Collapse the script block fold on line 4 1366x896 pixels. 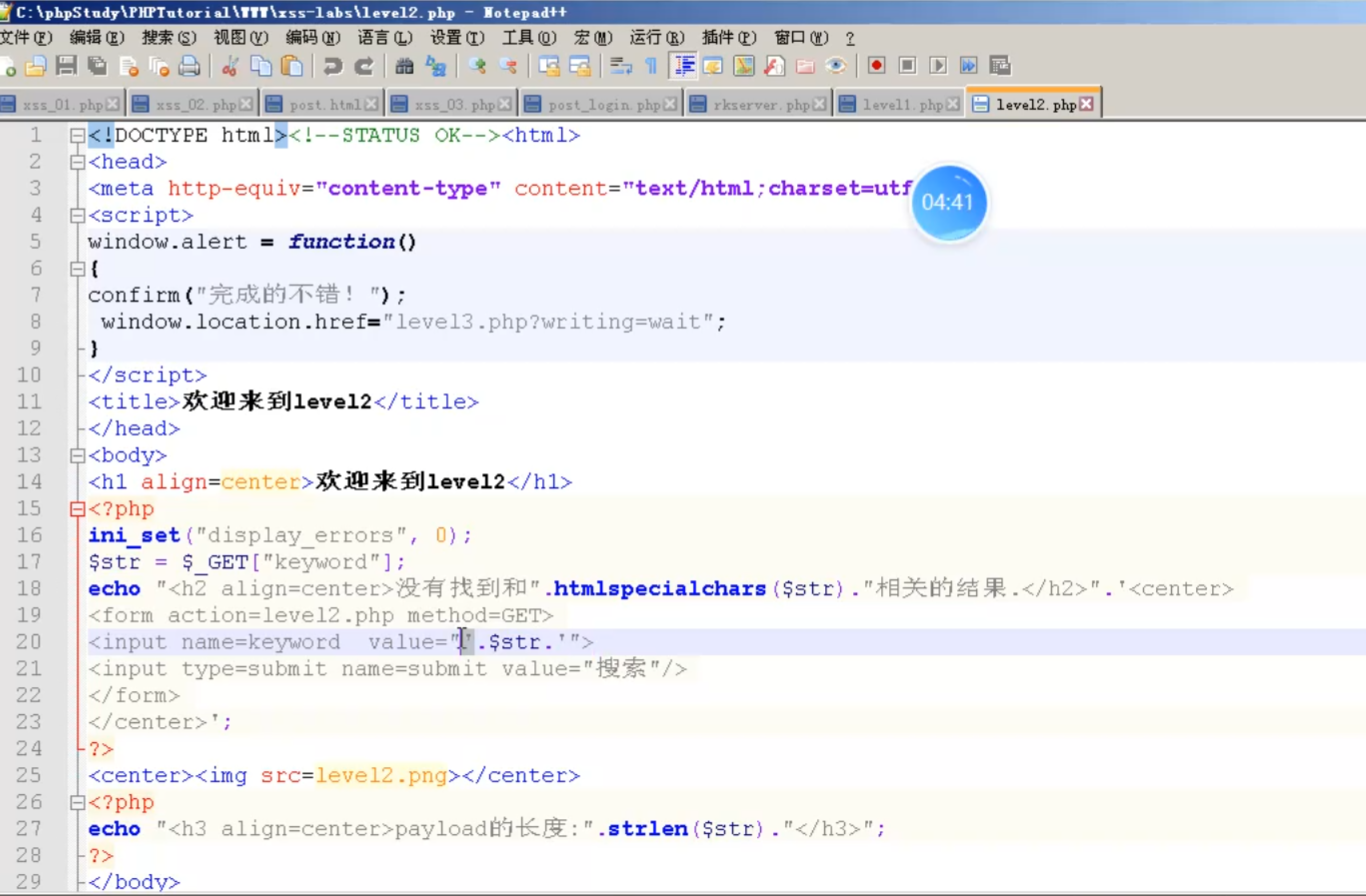77,215
